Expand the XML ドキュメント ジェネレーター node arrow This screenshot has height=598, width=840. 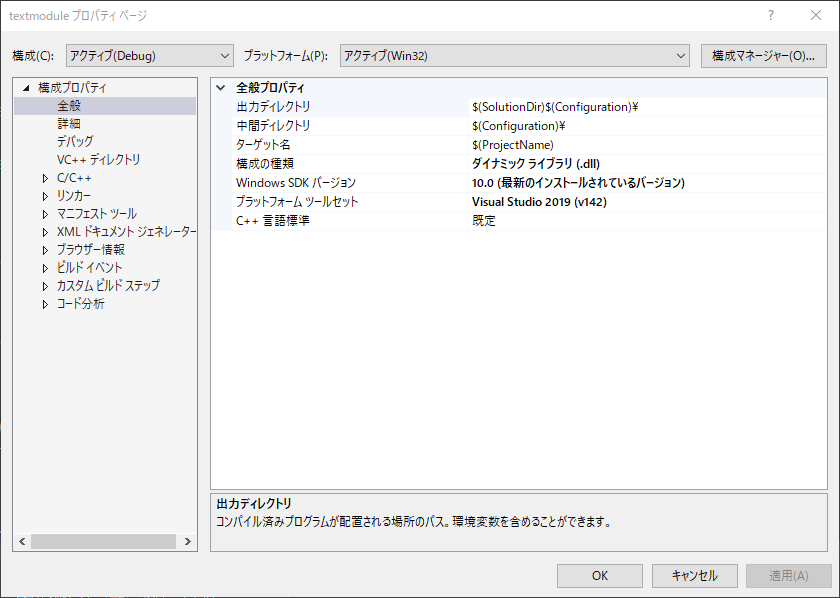tap(46, 232)
